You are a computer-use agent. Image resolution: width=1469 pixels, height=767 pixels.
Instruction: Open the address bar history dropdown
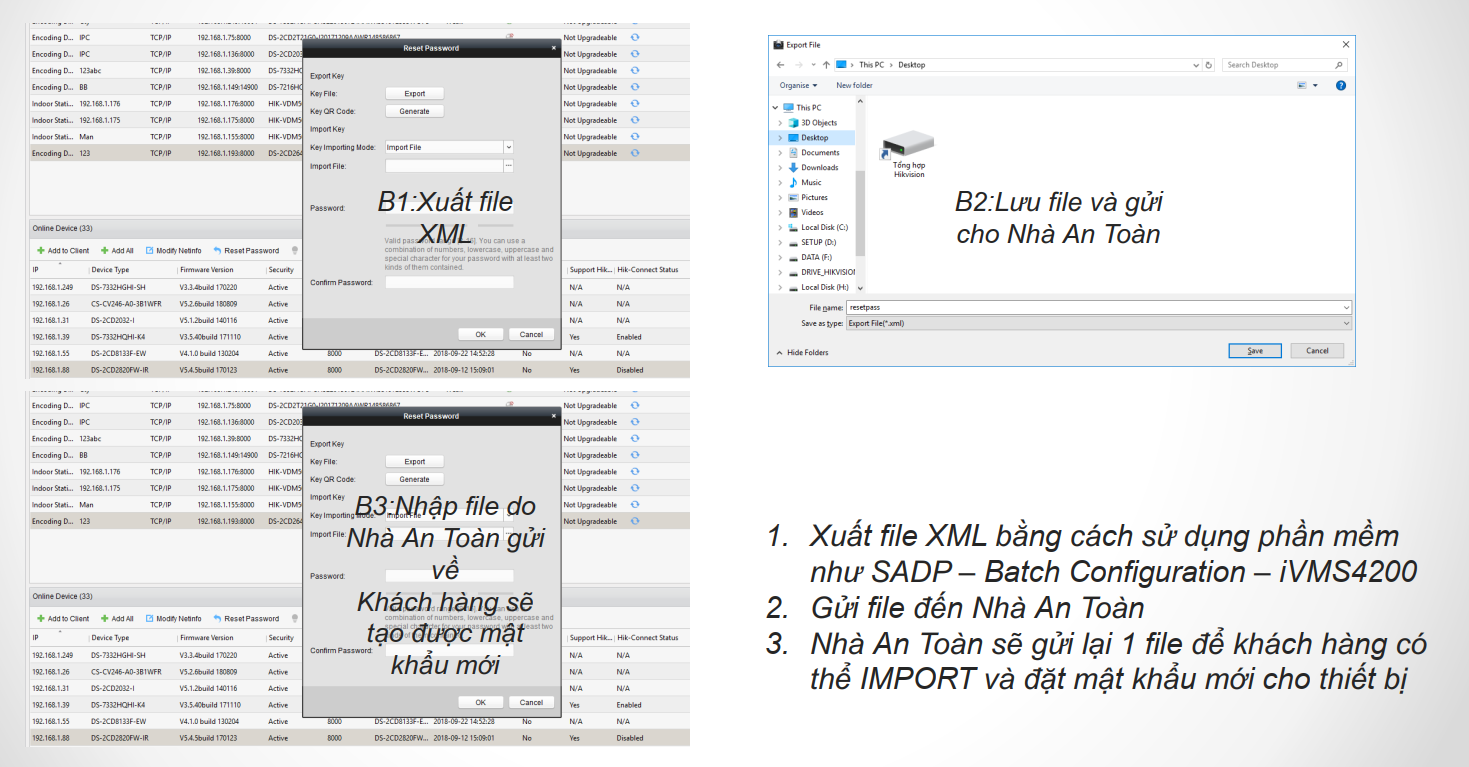(x=1197, y=64)
